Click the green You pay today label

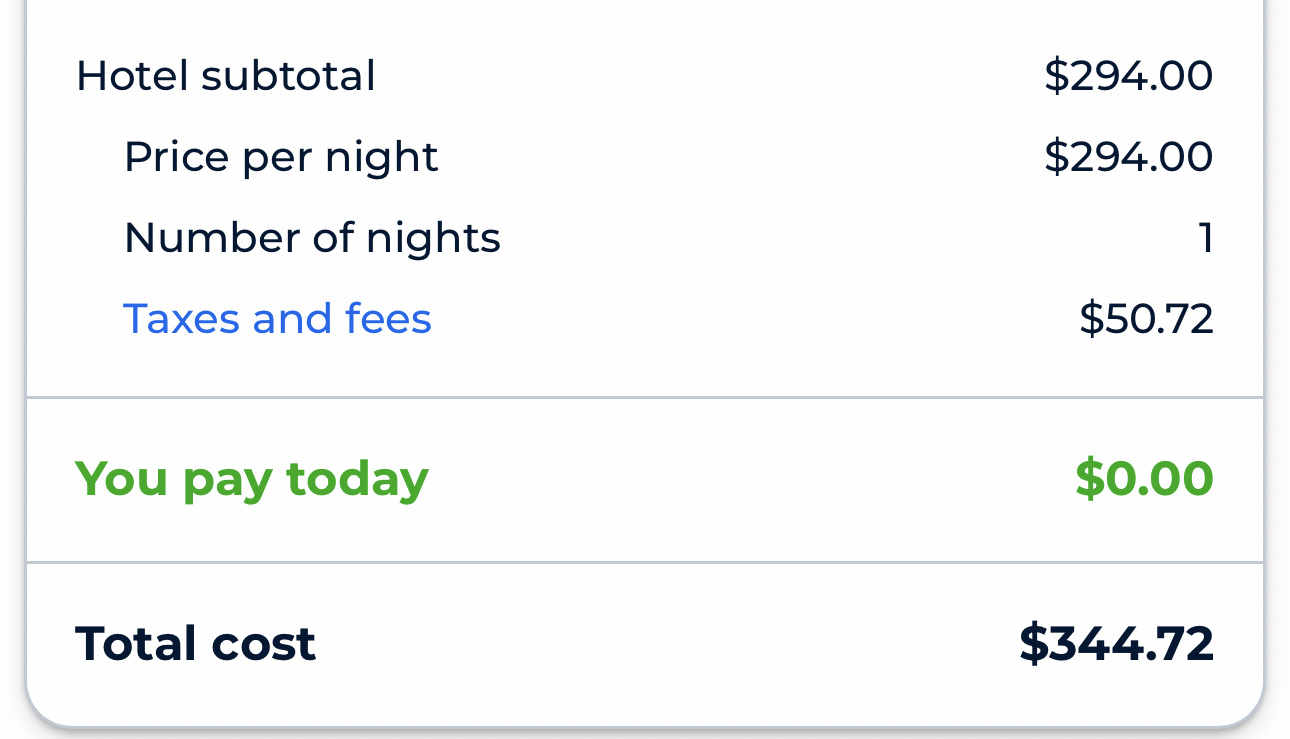click(x=252, y=478)
